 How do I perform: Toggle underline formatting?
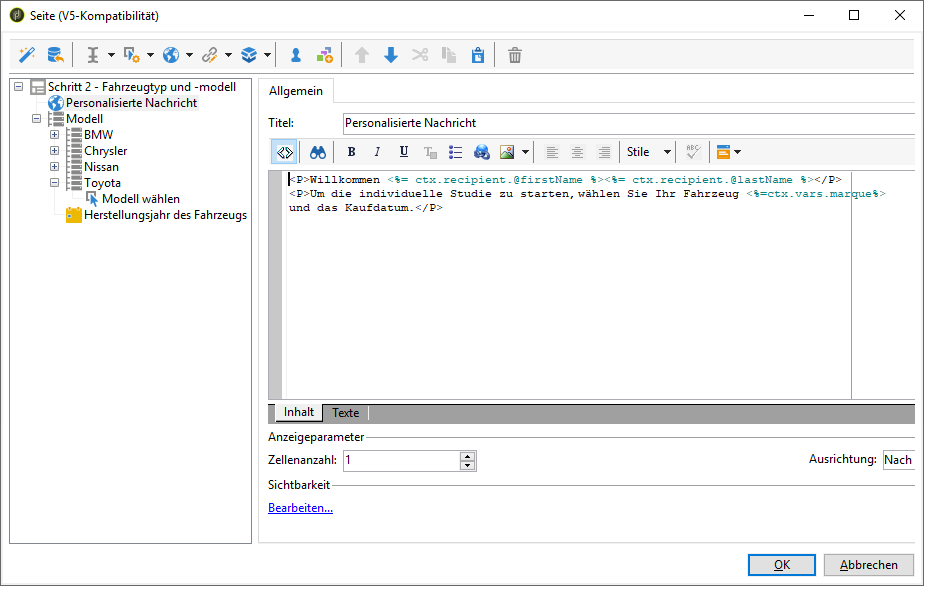404,152
